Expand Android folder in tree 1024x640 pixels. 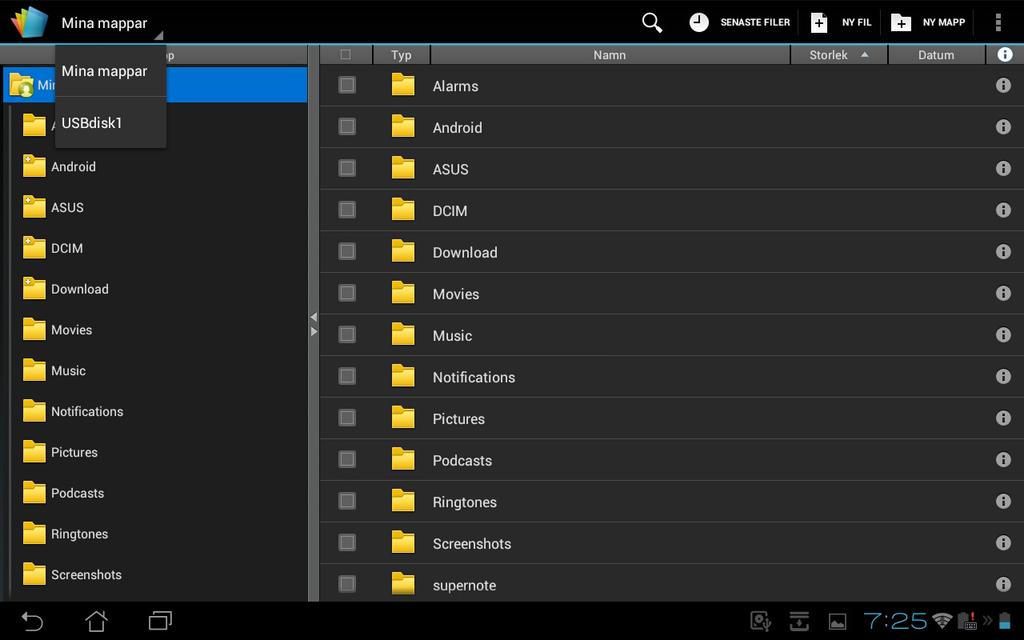[x=34, y=167]
